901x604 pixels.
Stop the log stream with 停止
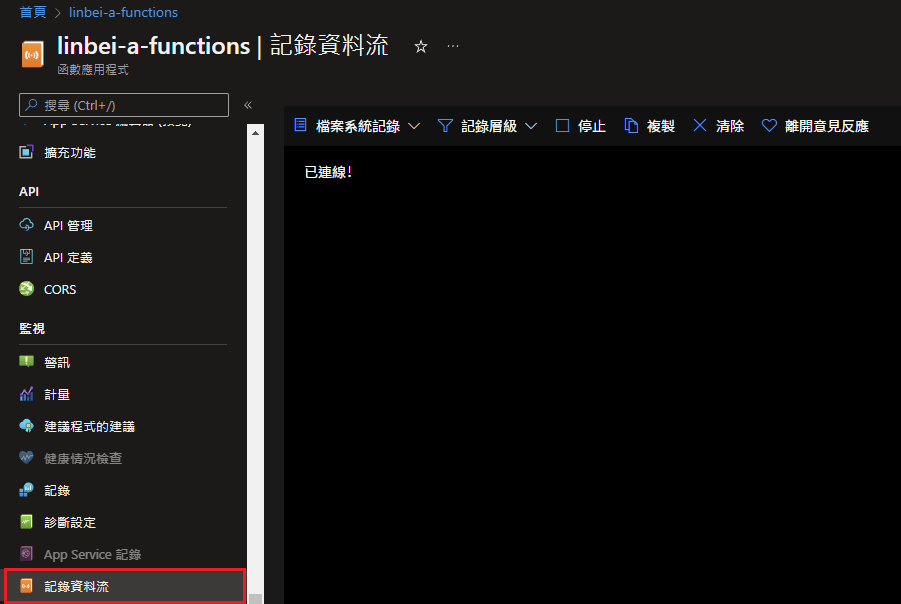pos(592,126)
